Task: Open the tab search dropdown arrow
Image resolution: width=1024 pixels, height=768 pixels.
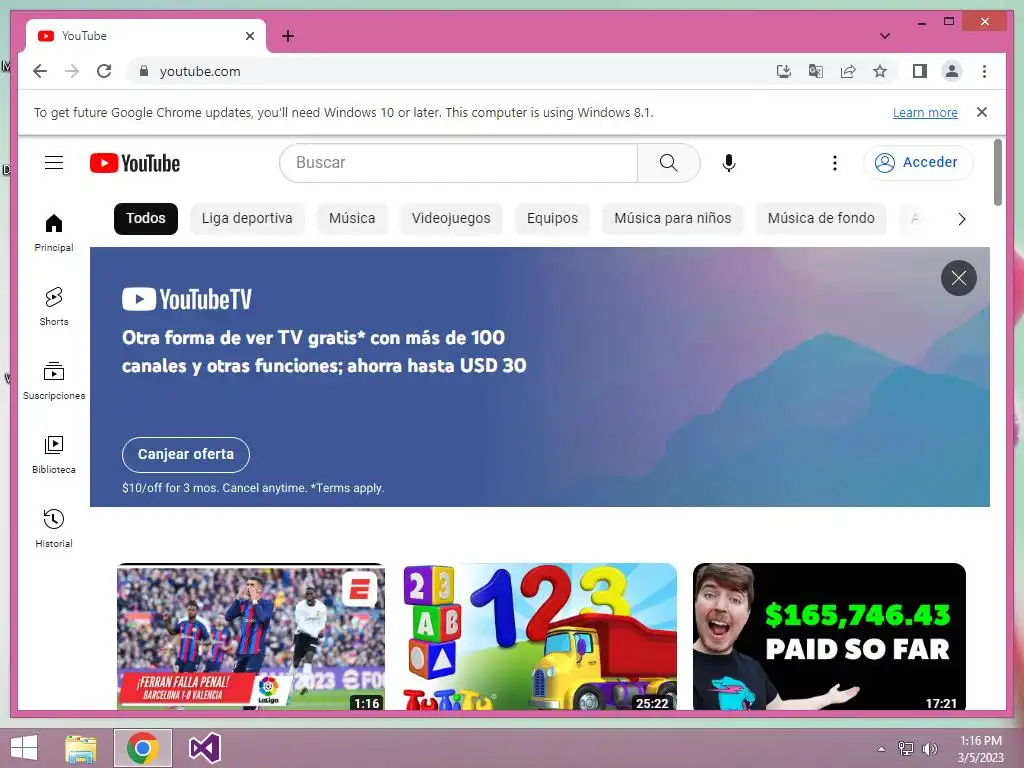Action: (x=884, y=36)
